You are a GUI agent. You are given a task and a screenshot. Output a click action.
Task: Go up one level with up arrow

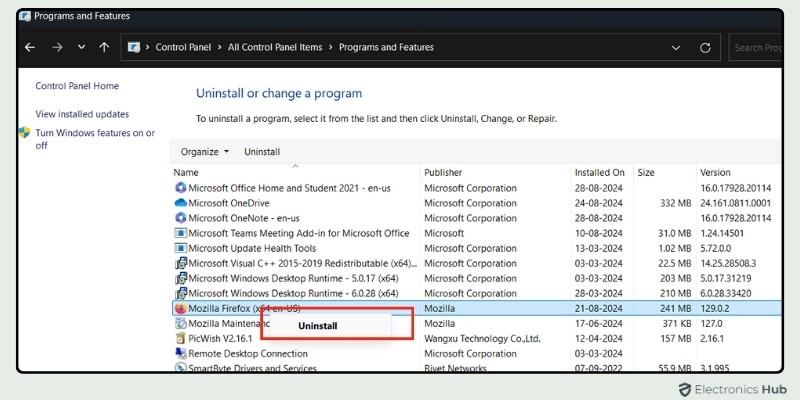click(104, 47)
